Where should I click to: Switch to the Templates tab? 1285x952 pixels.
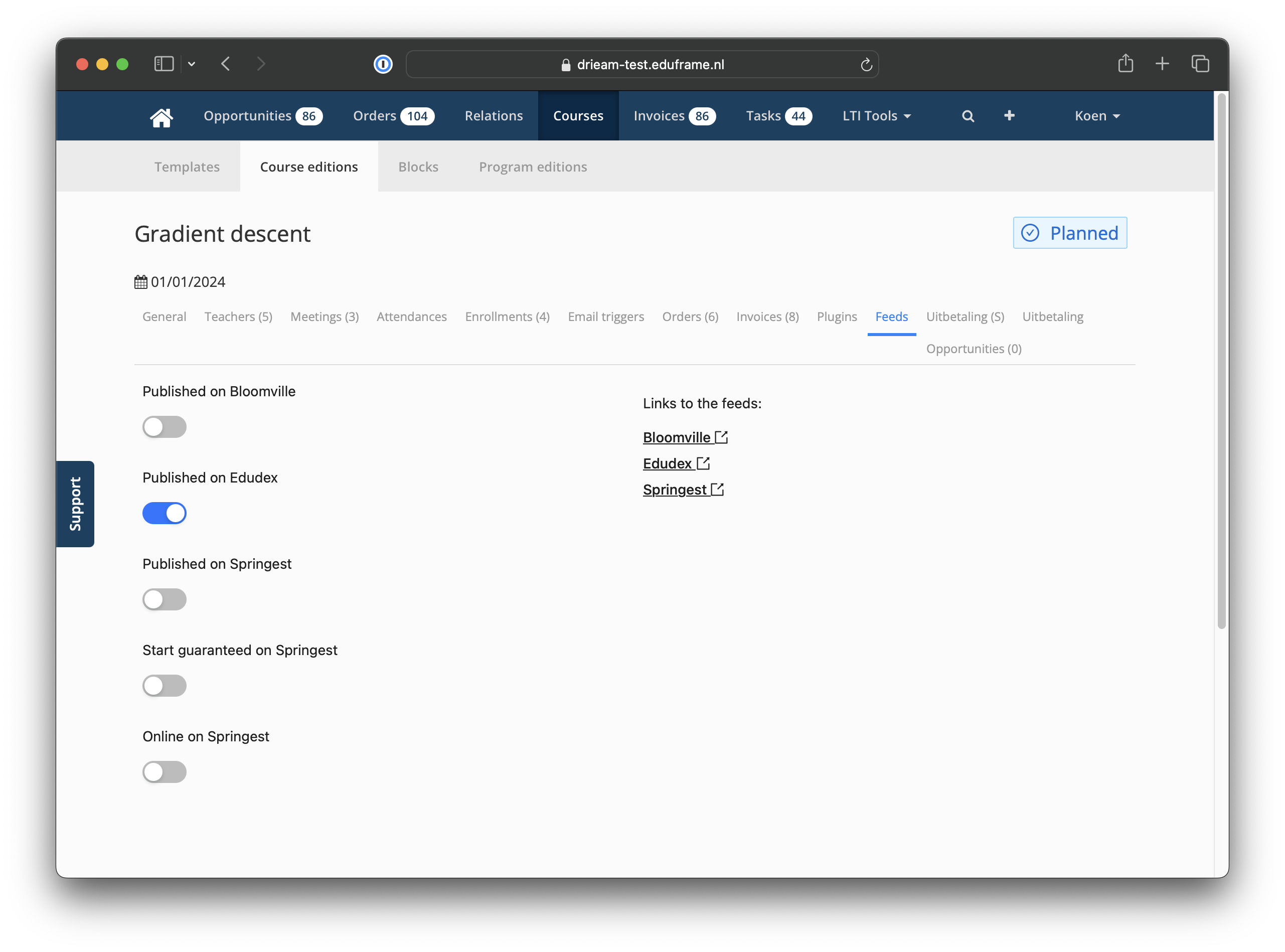coord(187,167)
